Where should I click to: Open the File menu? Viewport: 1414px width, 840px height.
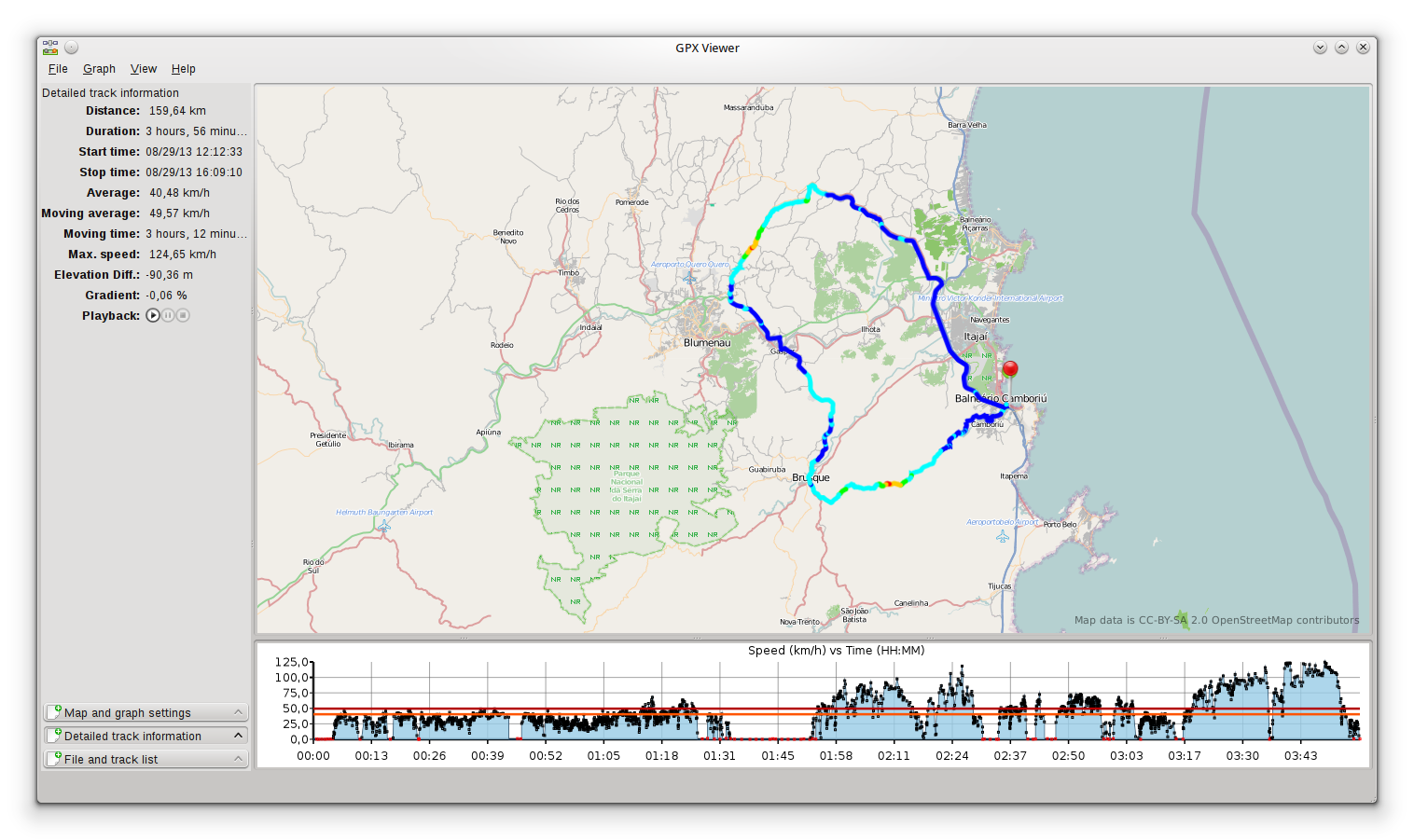(x=58, y=69)
